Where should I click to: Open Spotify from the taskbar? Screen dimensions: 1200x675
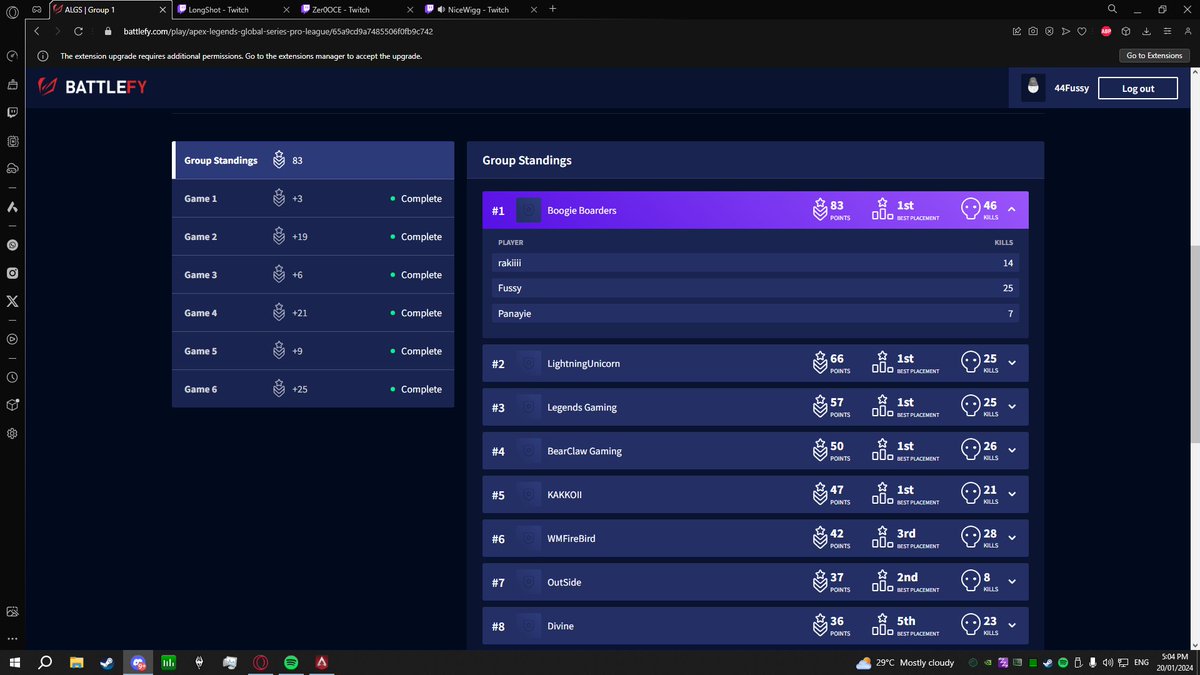(291, 662)
